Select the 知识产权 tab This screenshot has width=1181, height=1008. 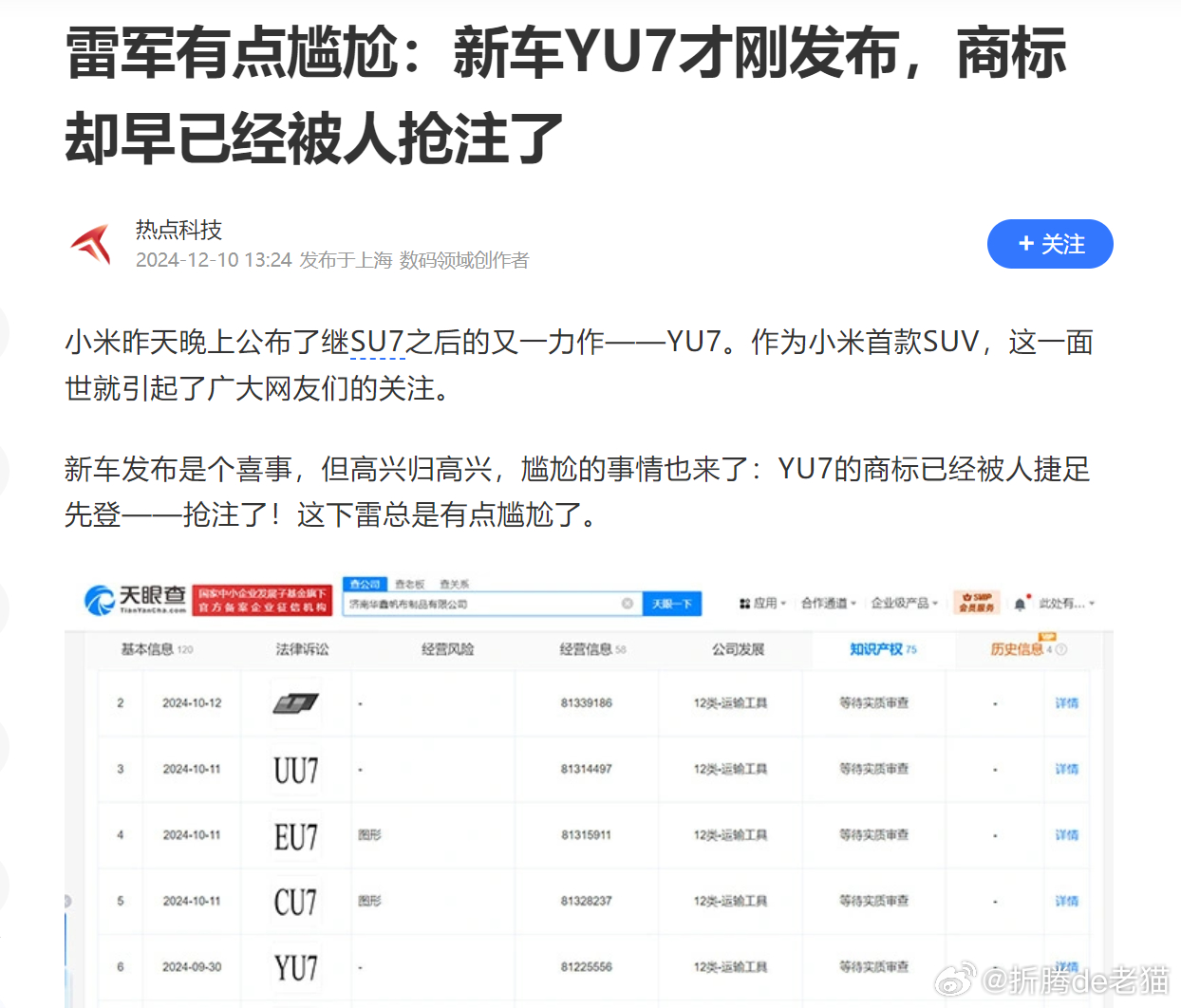point(875,646)
